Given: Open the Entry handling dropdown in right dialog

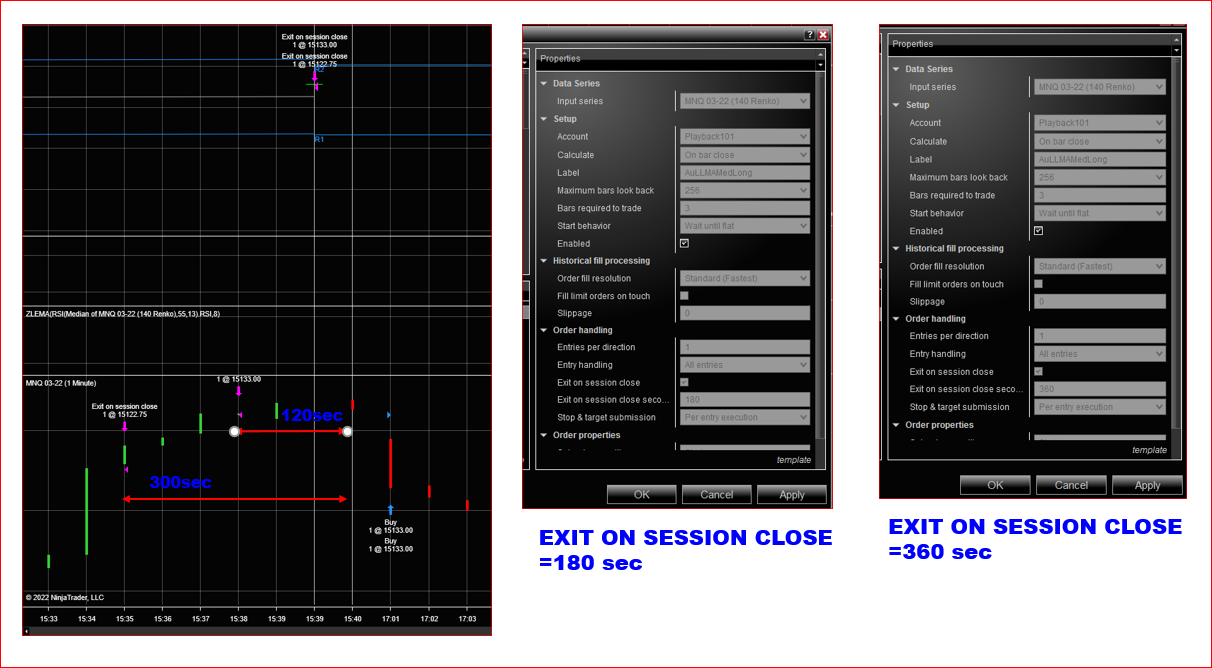Looking at the screenshot, I should point(1100,353).
